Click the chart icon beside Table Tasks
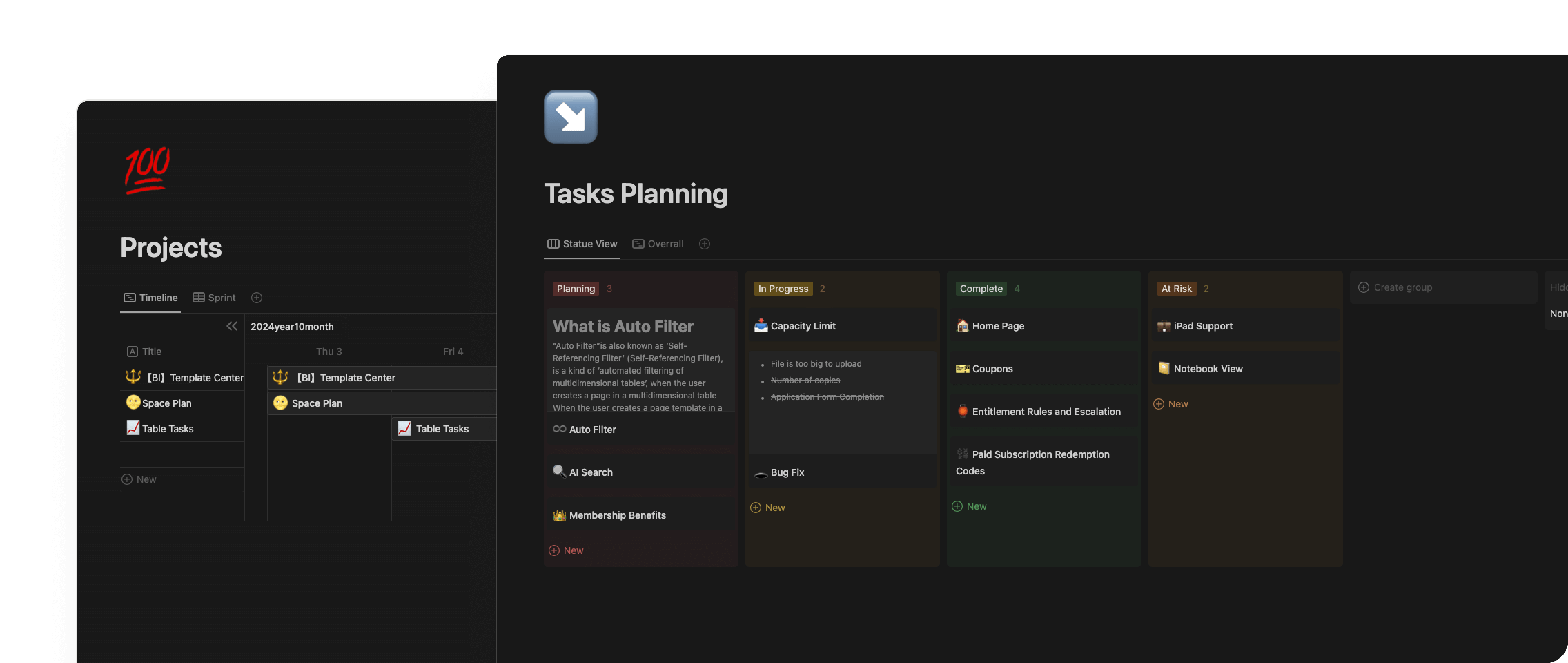 (x=133, y=429)
